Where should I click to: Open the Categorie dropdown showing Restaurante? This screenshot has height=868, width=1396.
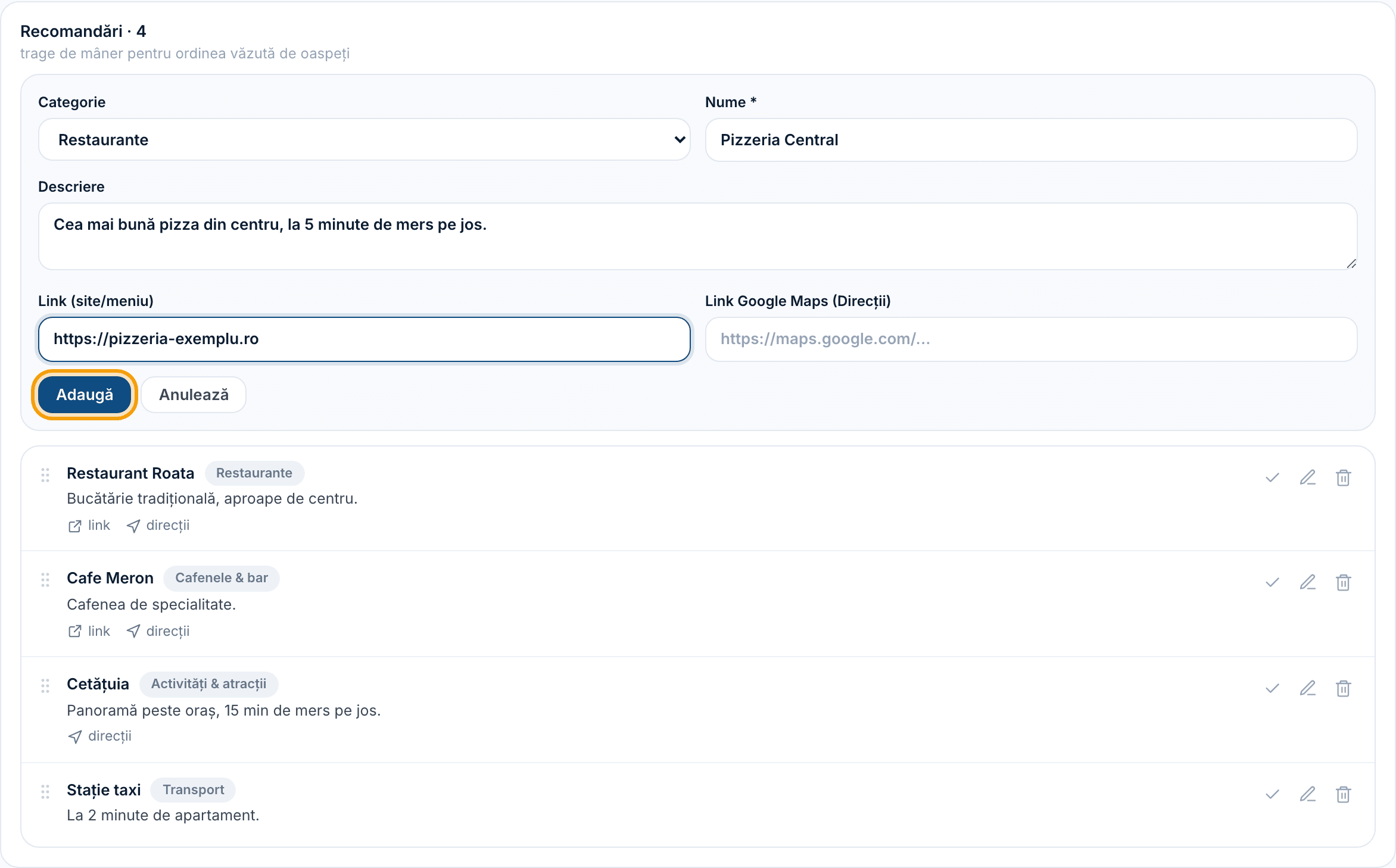click(364, 140)
